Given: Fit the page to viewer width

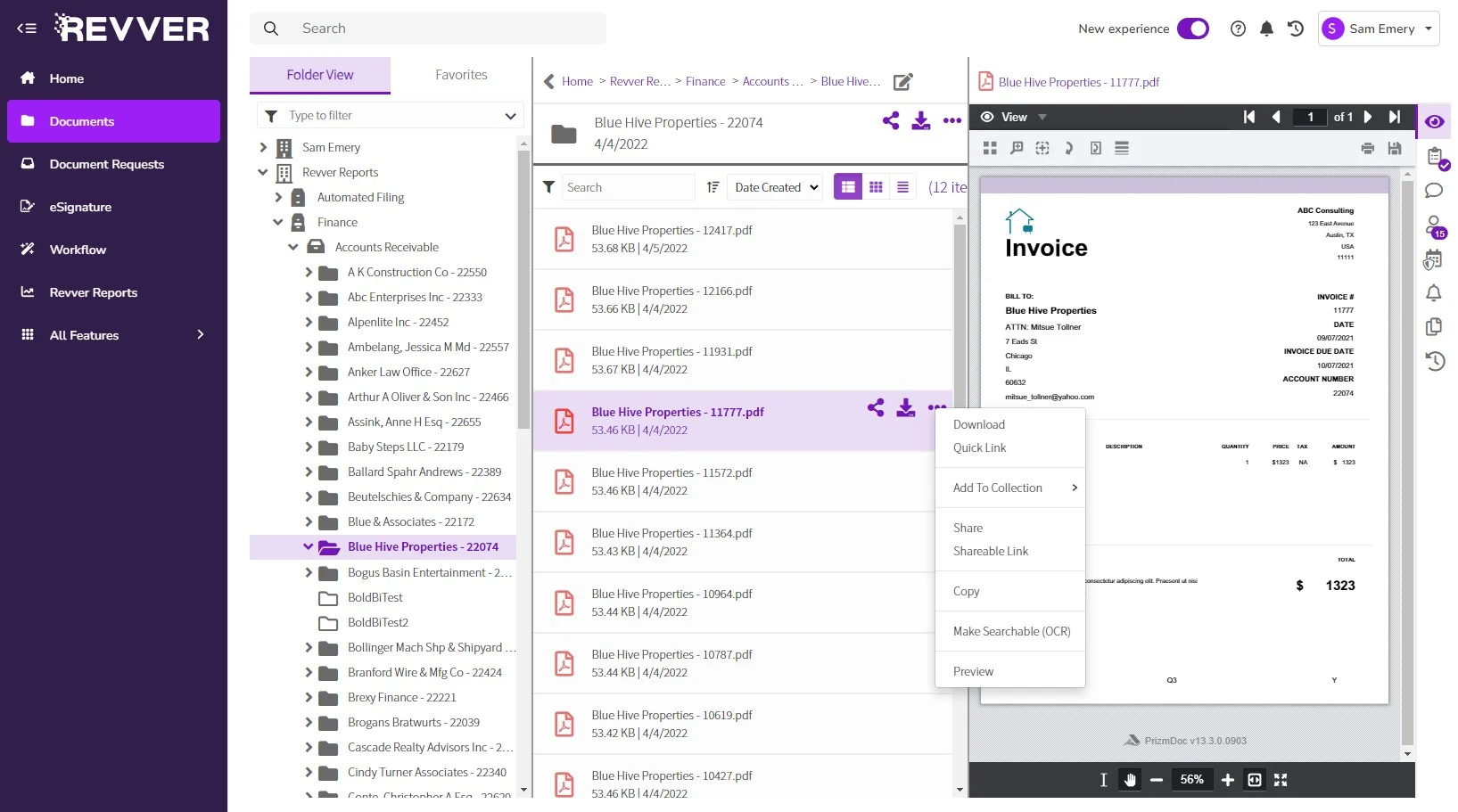Looking at the screenshot, I should (x=1255, y=780).
